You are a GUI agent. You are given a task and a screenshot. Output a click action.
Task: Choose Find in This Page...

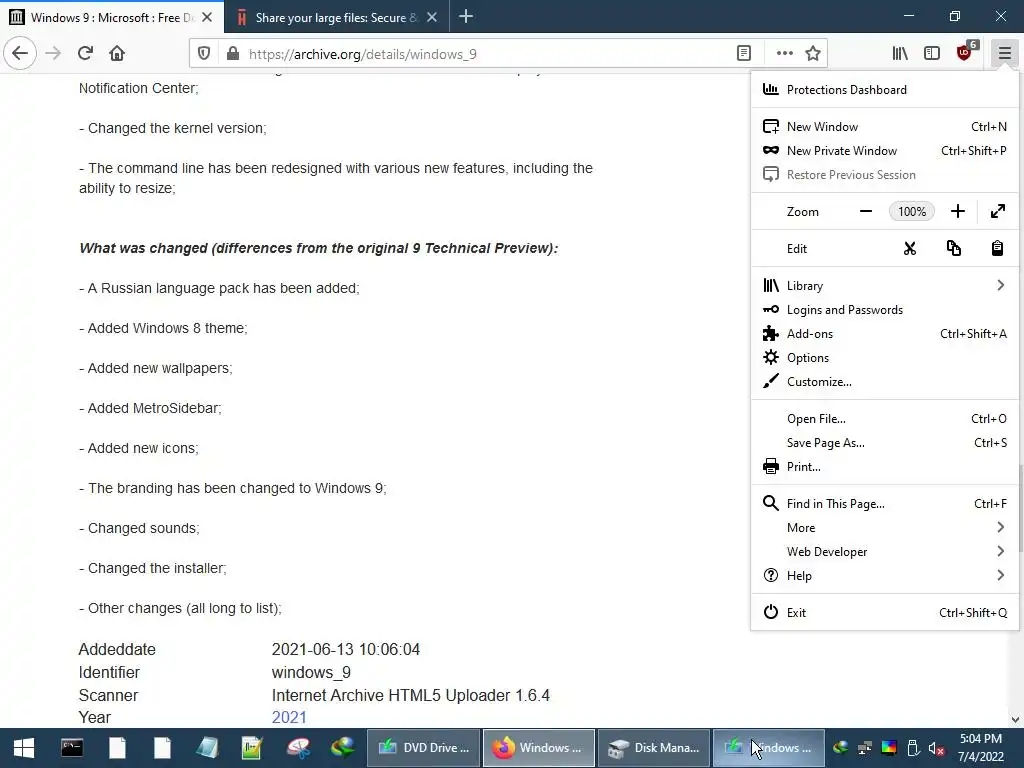coord(885,504)
